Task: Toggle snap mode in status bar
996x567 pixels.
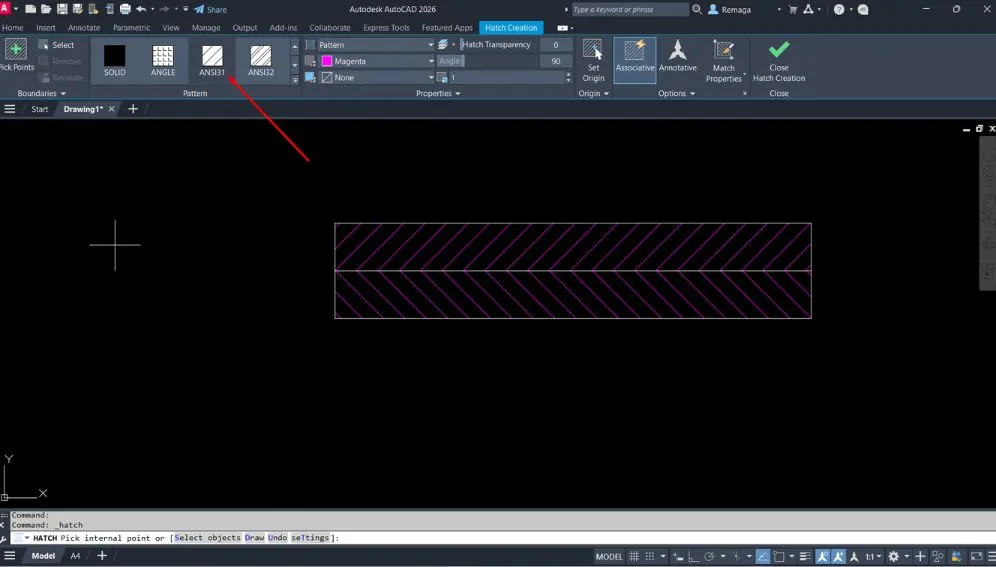Action: point(649,557)
